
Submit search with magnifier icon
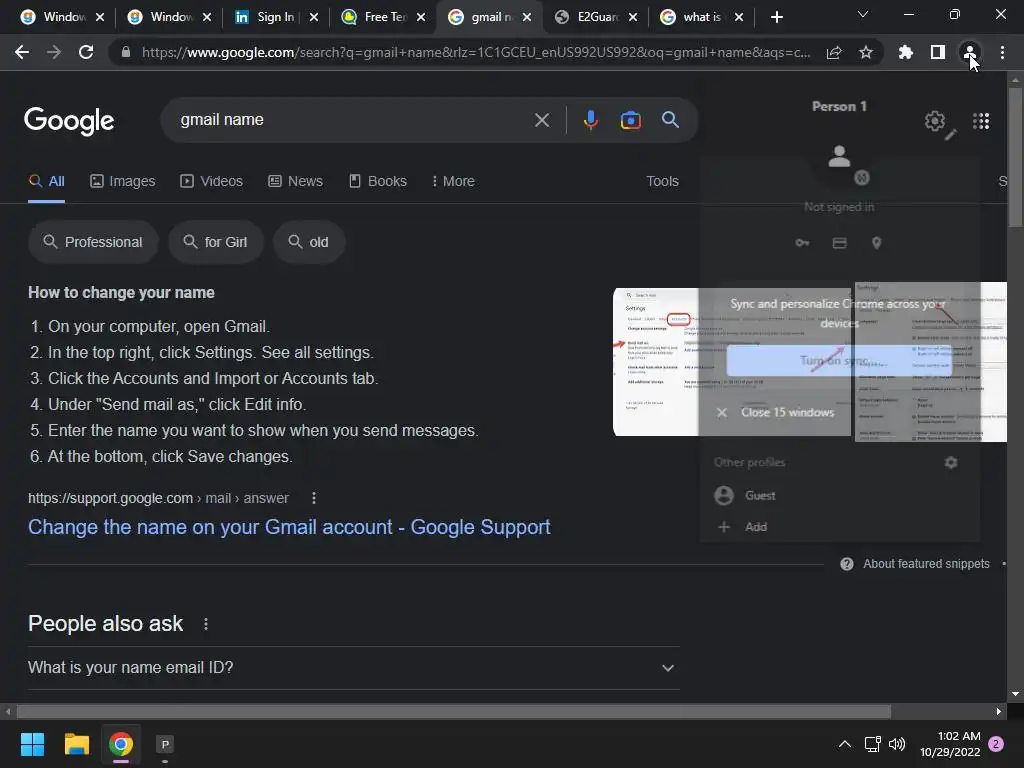tap(670, 120)
